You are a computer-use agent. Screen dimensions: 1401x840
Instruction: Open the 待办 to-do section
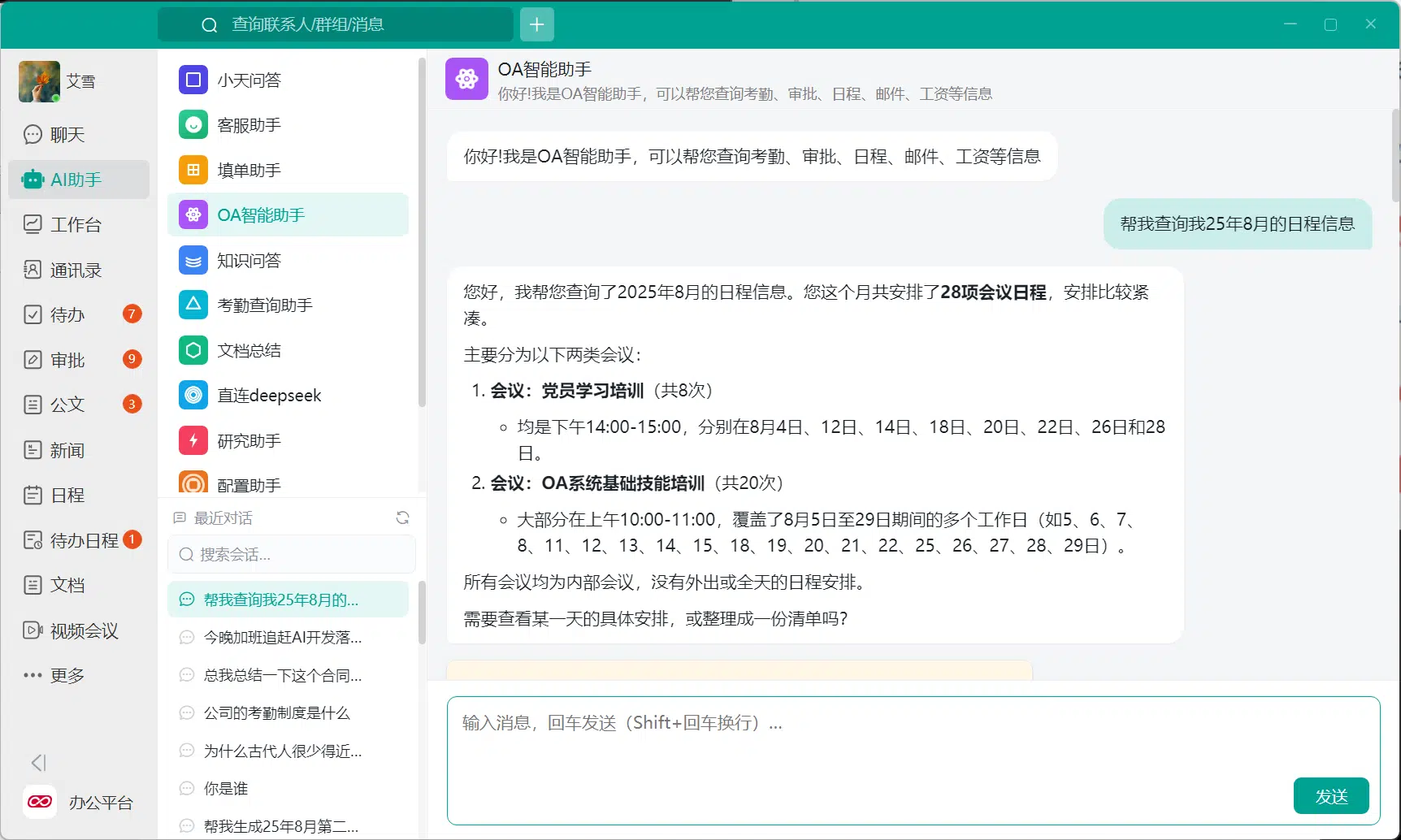pos(79,314)
